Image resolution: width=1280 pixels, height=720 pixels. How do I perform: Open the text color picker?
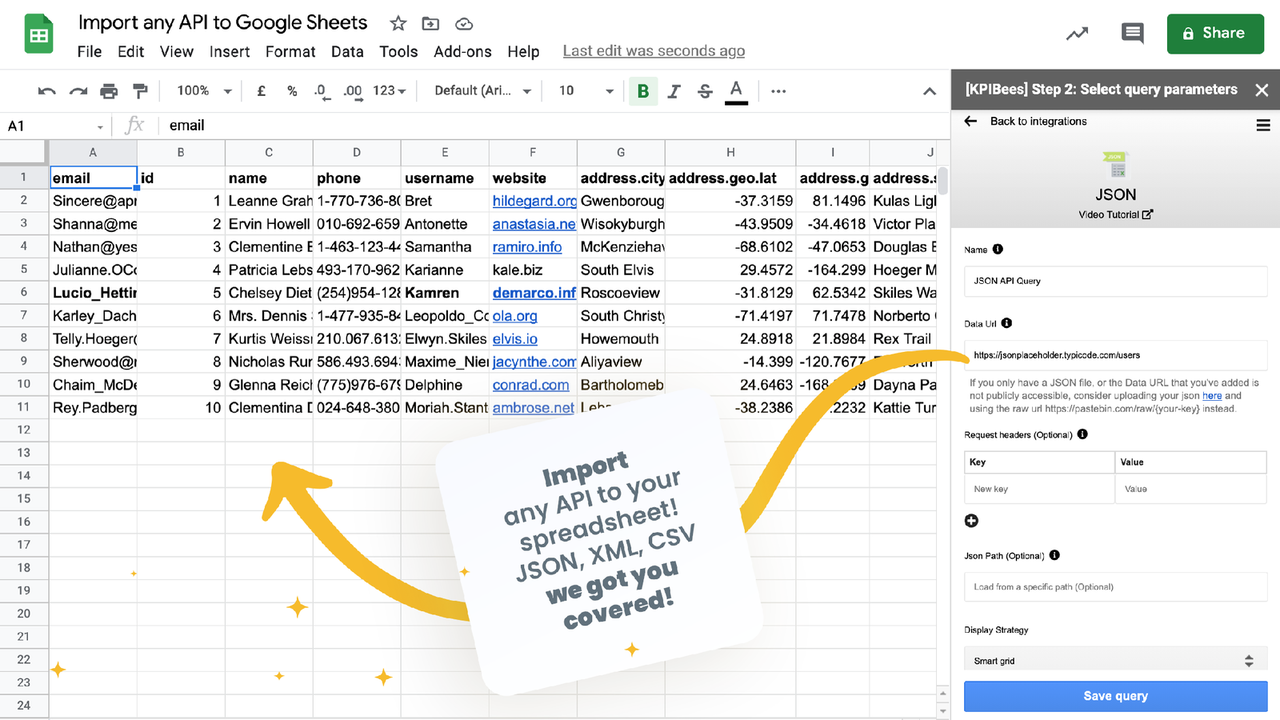[x=736, y=91]
